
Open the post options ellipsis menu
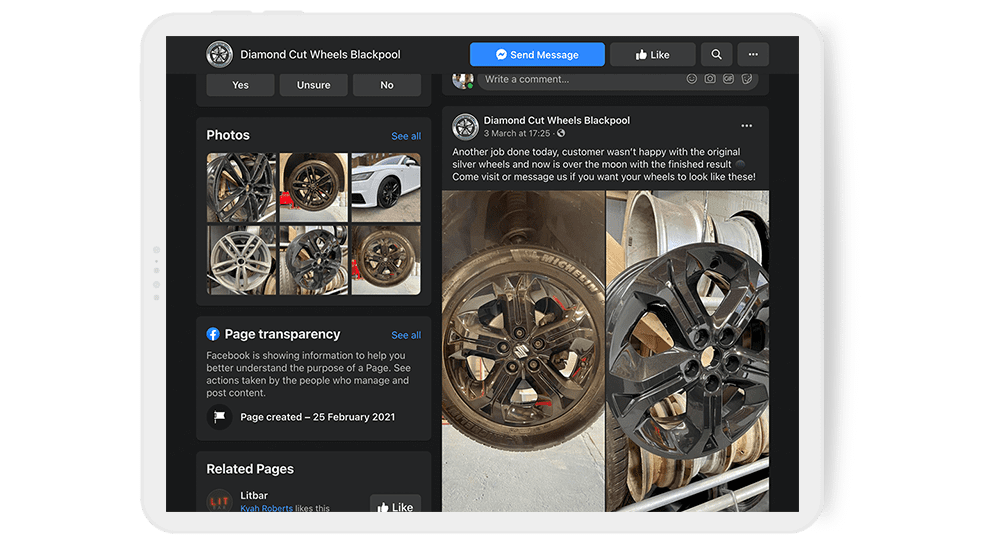746,126
